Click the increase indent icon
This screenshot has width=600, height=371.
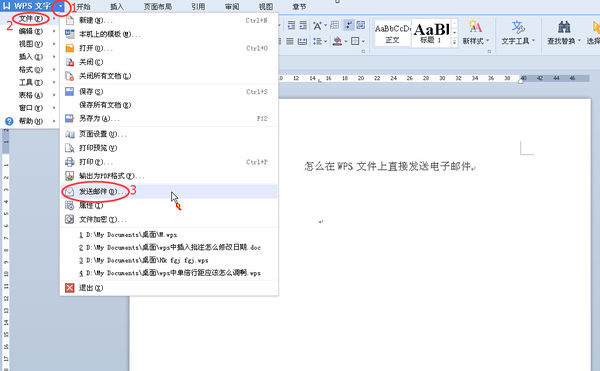(303, 25)
